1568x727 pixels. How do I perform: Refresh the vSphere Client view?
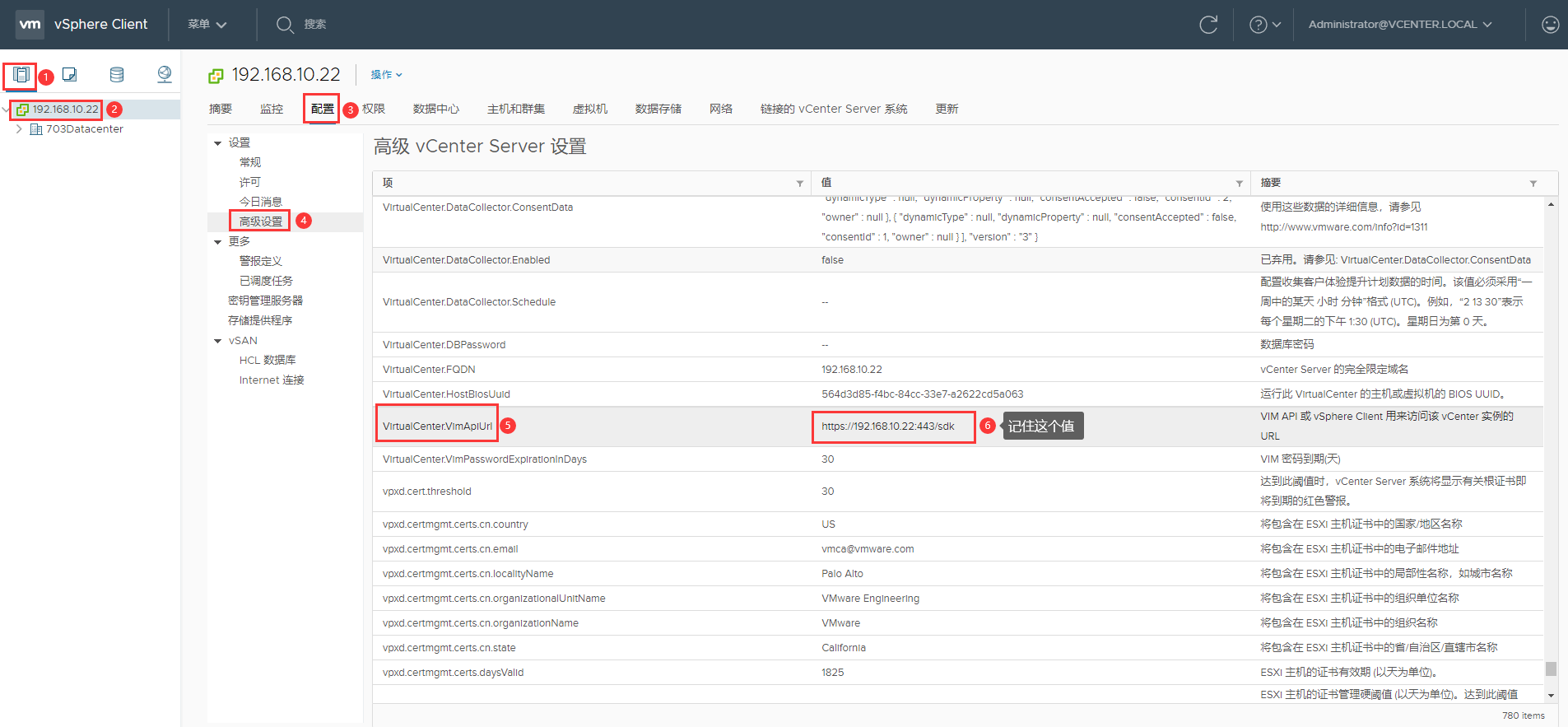coord(1207,25)
